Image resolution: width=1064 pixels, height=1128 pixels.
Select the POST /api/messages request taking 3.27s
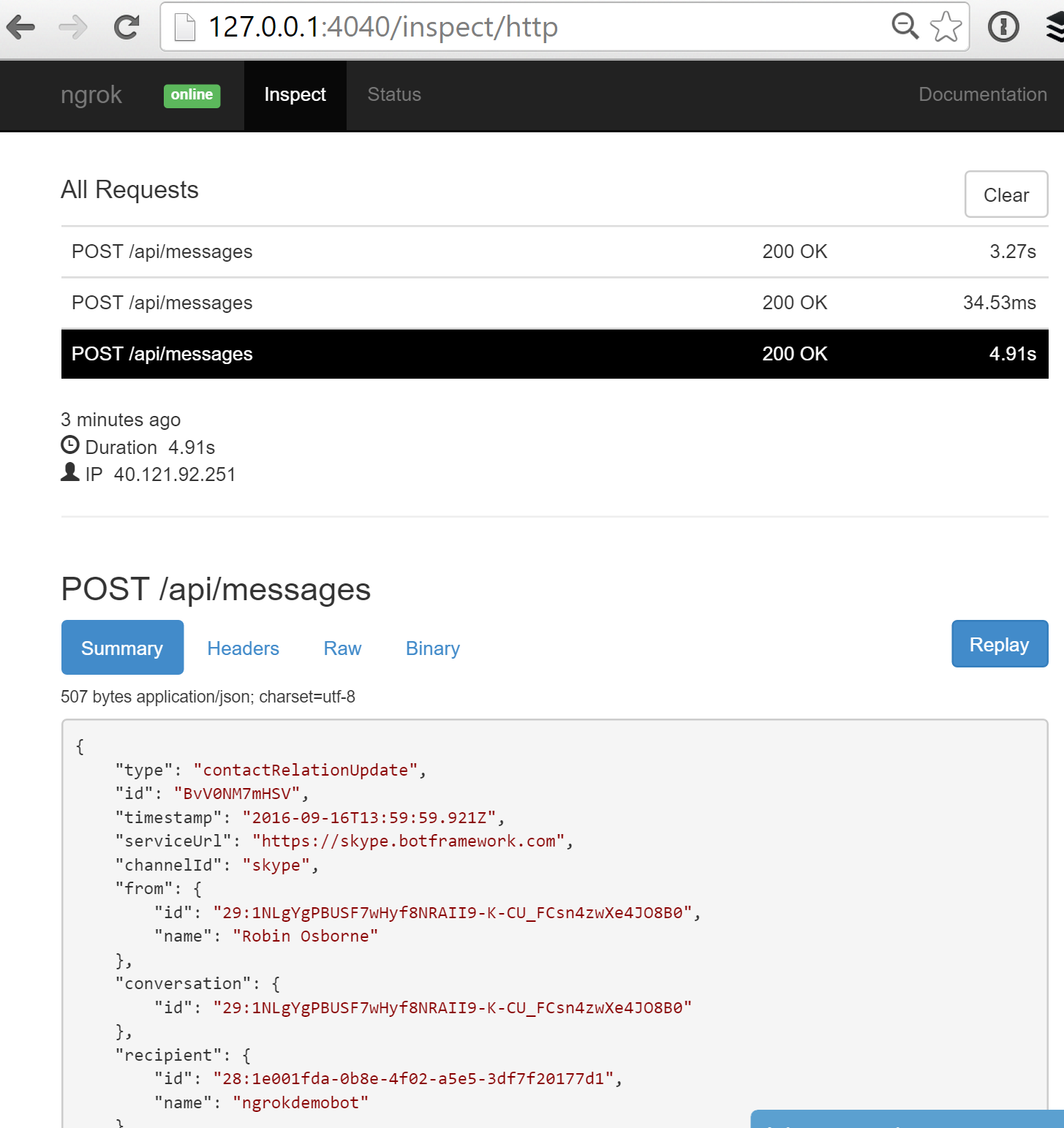click(x=554, y=251)
